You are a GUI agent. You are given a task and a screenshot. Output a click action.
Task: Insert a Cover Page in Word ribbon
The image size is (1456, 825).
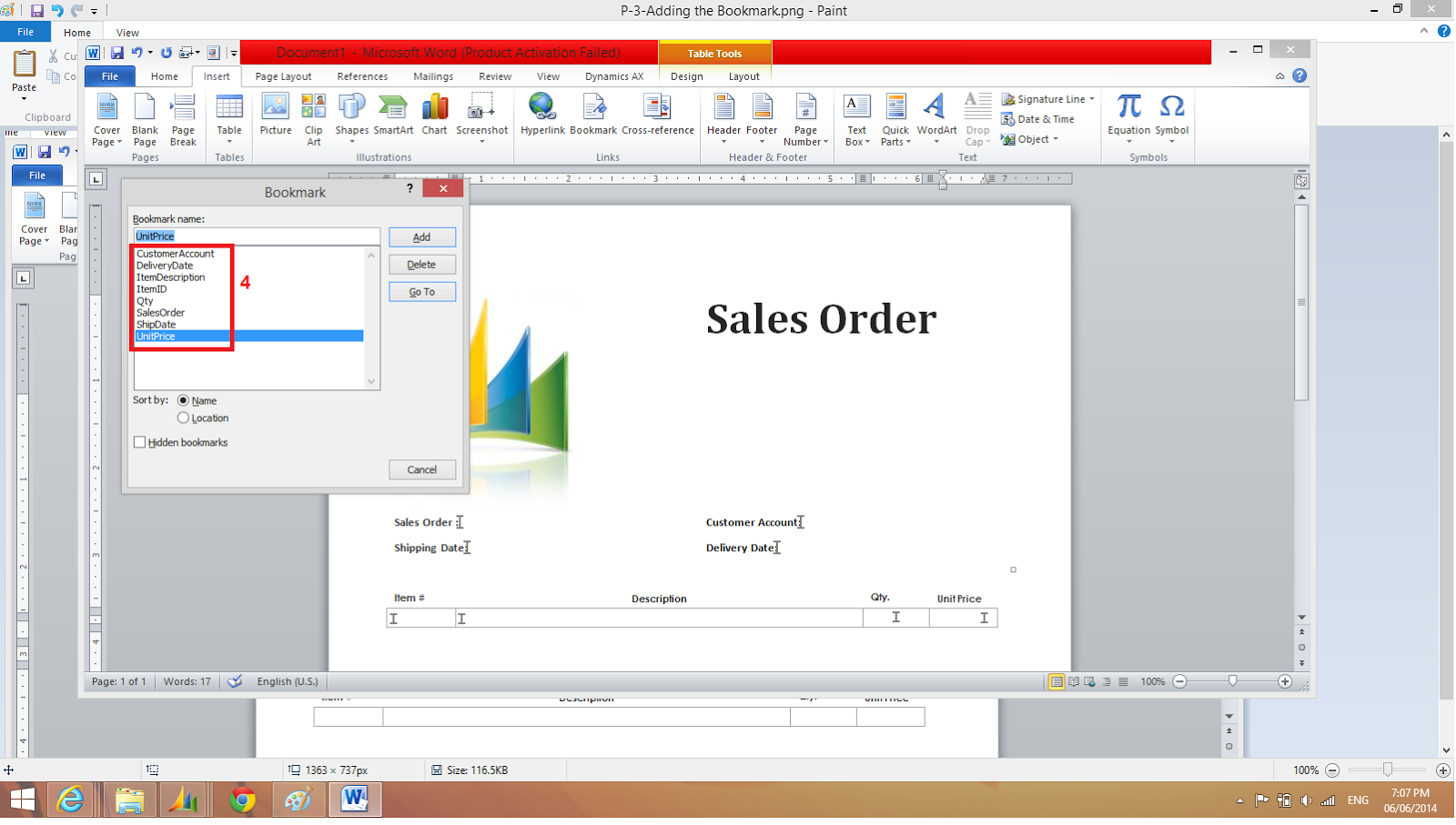[107, 119]
